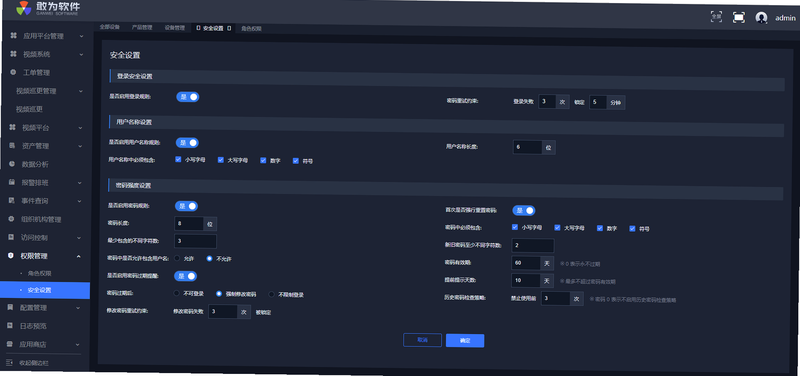
Task: Click the 应用商店 sidebar icon
Action: (10, 344)
